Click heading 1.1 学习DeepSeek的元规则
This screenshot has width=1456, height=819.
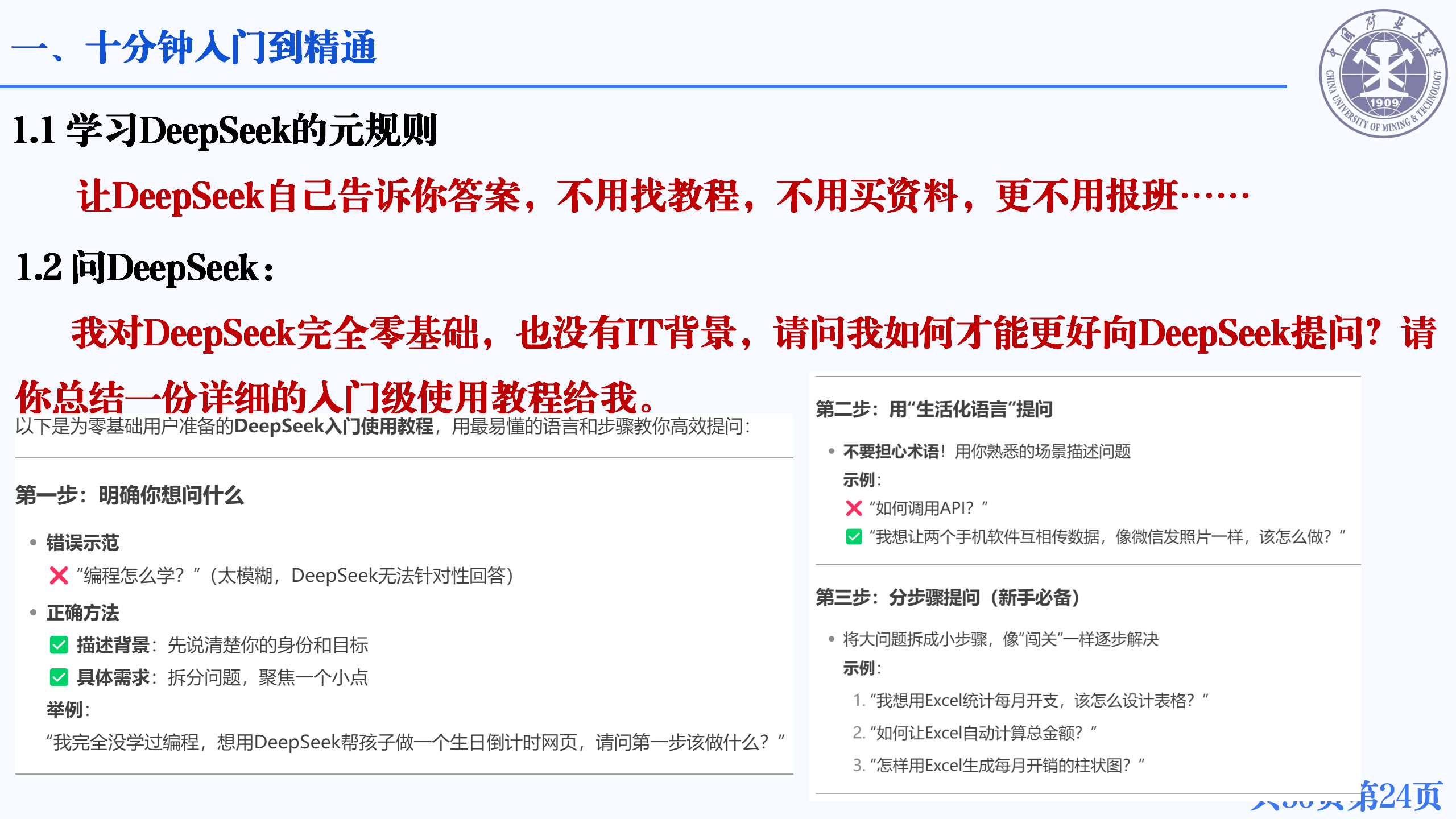pos(225,131)
